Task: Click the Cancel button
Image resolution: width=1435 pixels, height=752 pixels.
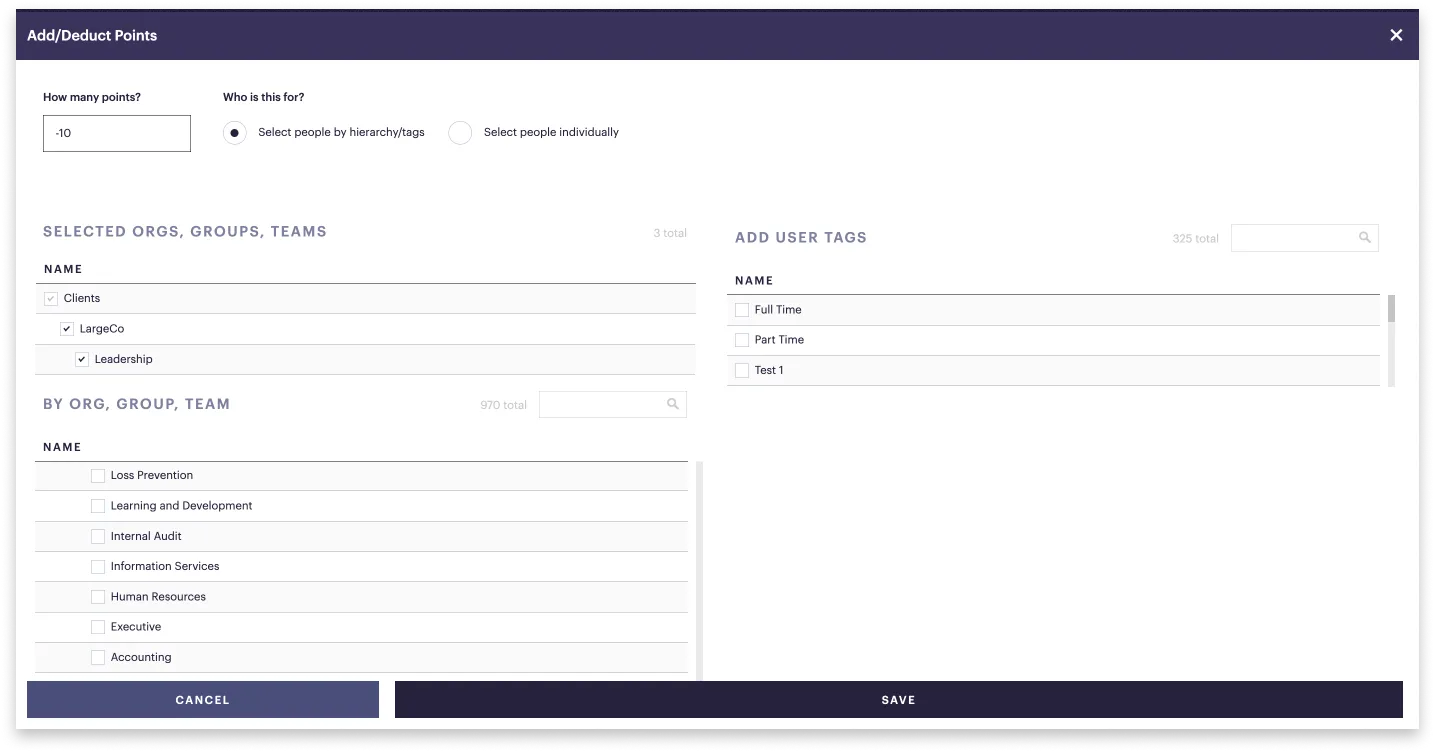Action: pyautogui.click(x=203, y=700)
